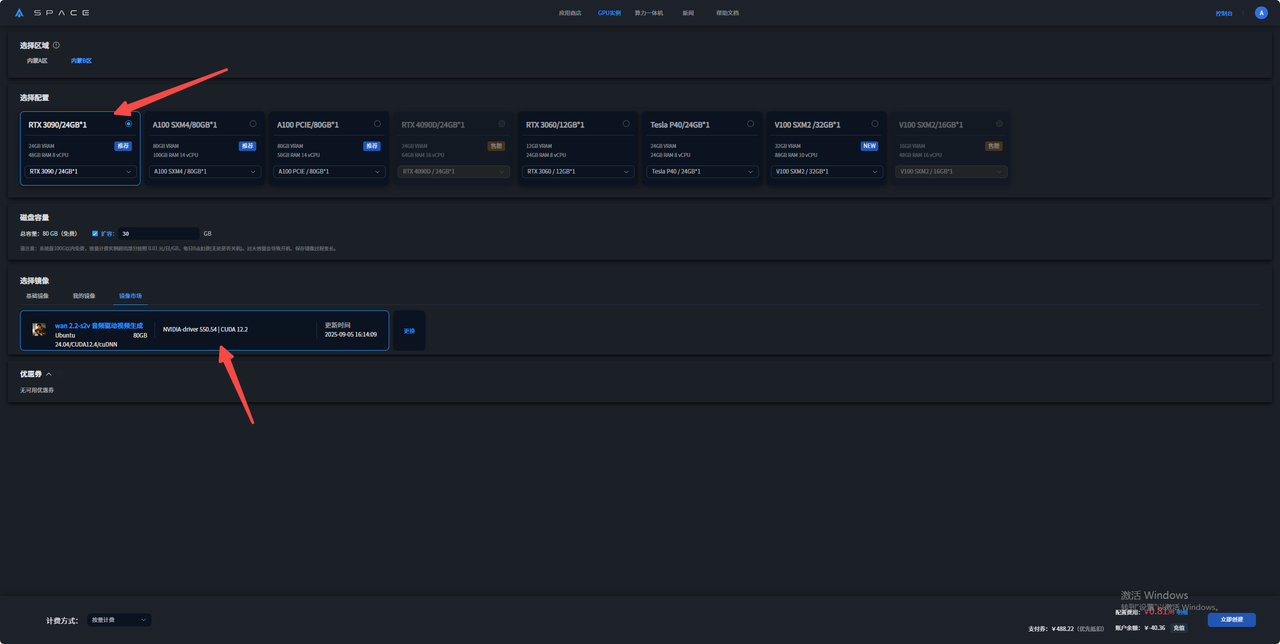The image size is (1280, 644).
Task: Click the 账户余额 ¥-40.36 text
Action: tap(1140, 628)
